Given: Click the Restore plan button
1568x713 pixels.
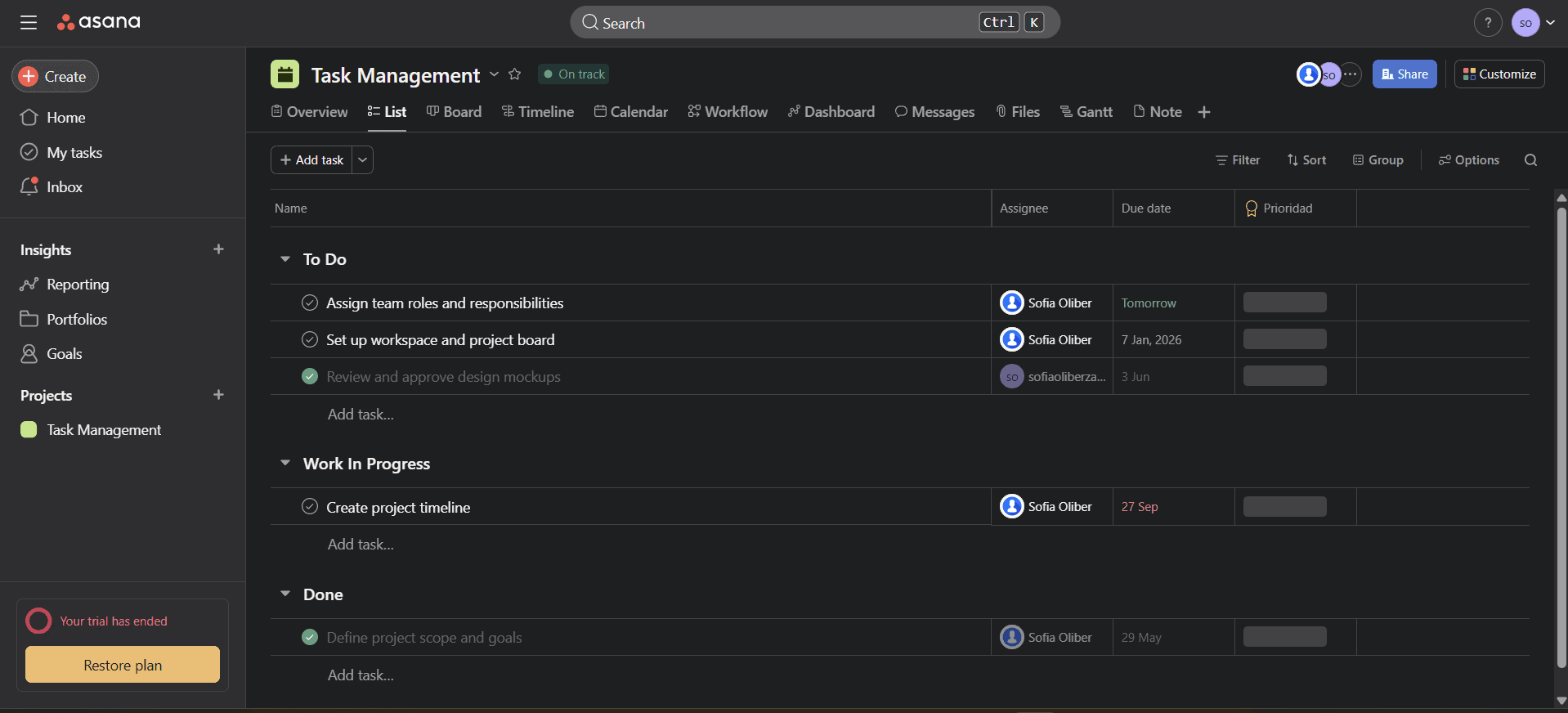Looking at the screenshot, I should (x=123, y=665).
